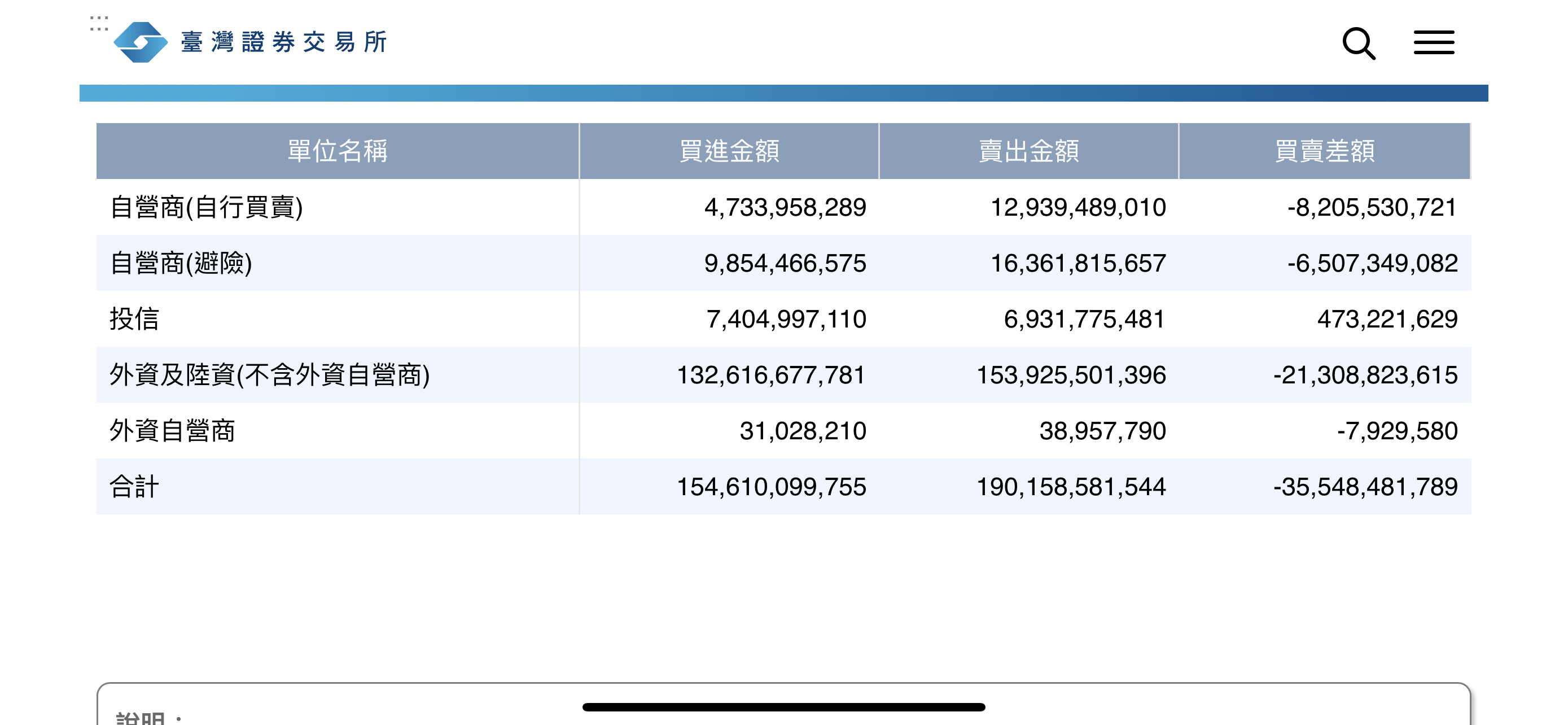Click the 投信 row label
This screenshot has width=1568, height=725.
pos(134,319)
